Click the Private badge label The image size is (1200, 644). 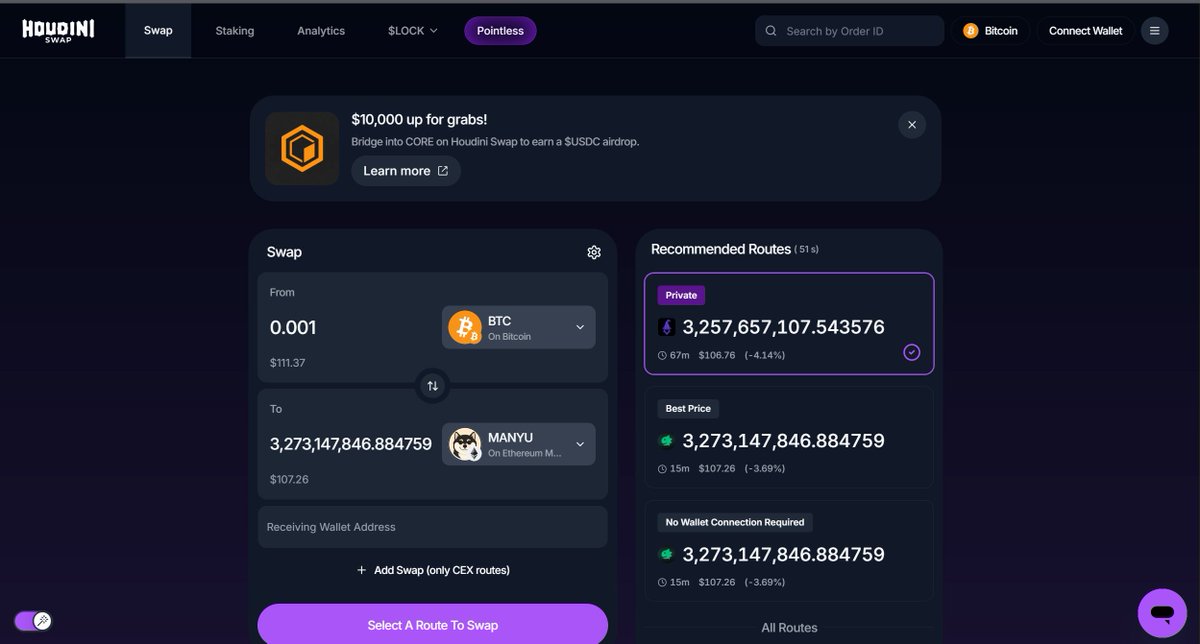[x=681, y=295]
